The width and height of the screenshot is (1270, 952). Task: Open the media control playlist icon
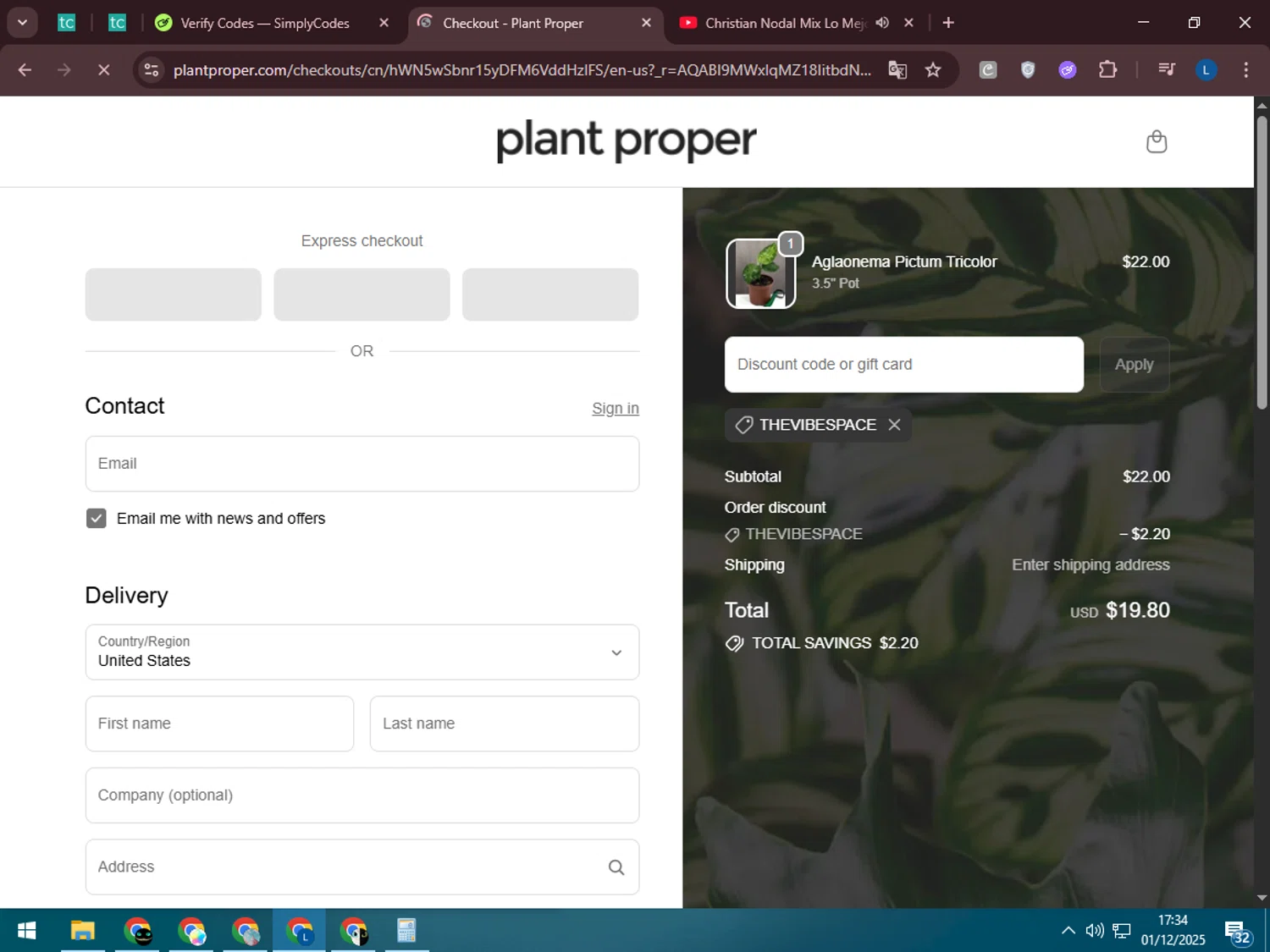(1167, 70)
